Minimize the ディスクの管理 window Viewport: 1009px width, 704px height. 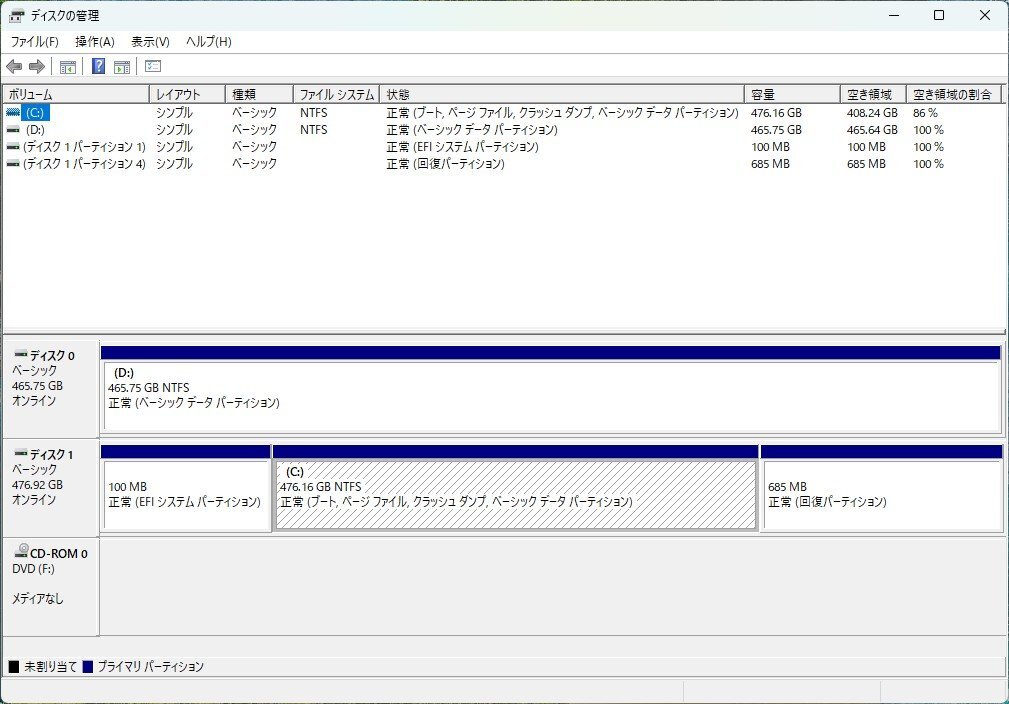coord(894,15)
